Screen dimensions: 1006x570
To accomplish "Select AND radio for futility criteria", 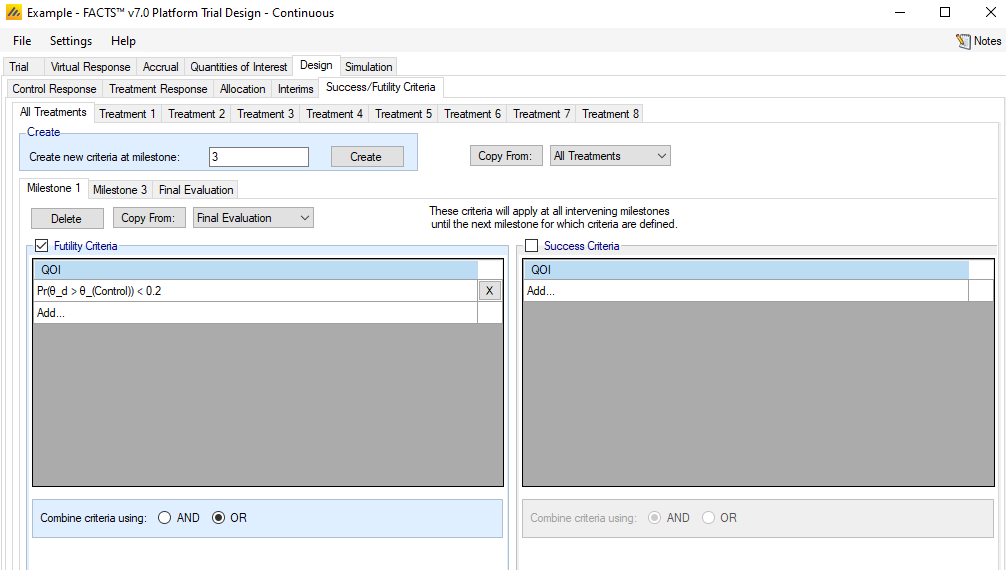I will coord(165,518).
